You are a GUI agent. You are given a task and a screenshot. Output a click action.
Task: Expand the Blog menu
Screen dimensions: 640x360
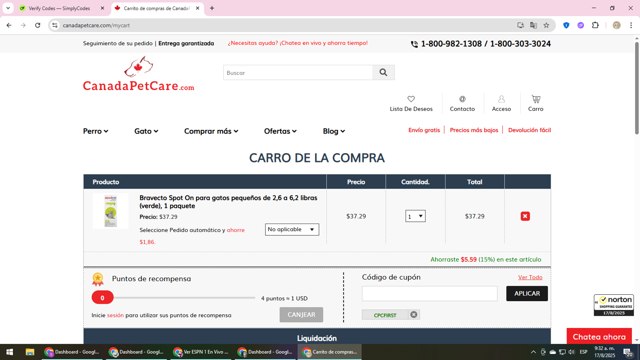[x=334, y=131]
